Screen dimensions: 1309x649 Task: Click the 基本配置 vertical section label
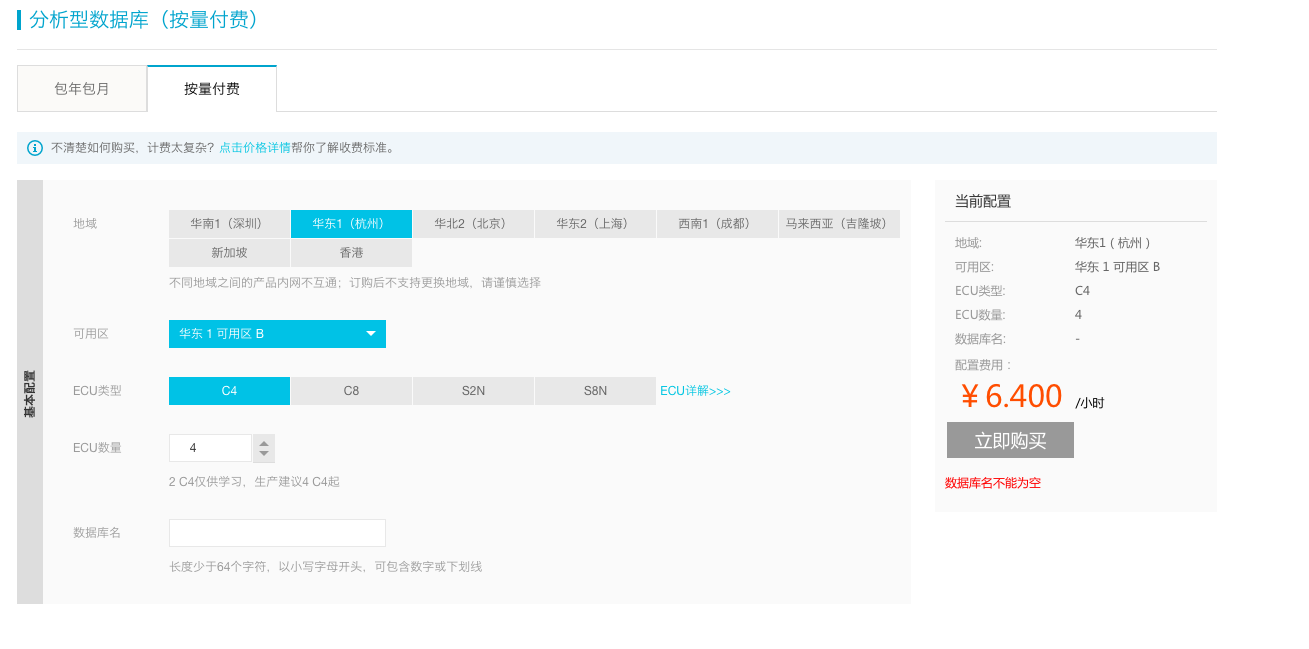30,393
